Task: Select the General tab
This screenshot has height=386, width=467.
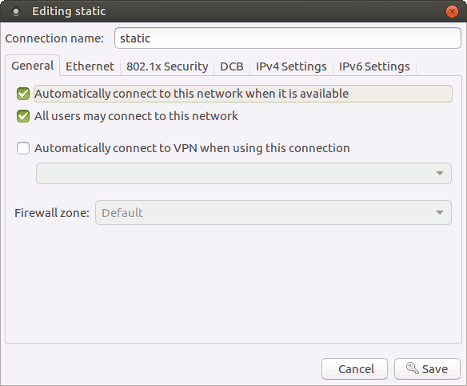Action: tap(33, 66)
